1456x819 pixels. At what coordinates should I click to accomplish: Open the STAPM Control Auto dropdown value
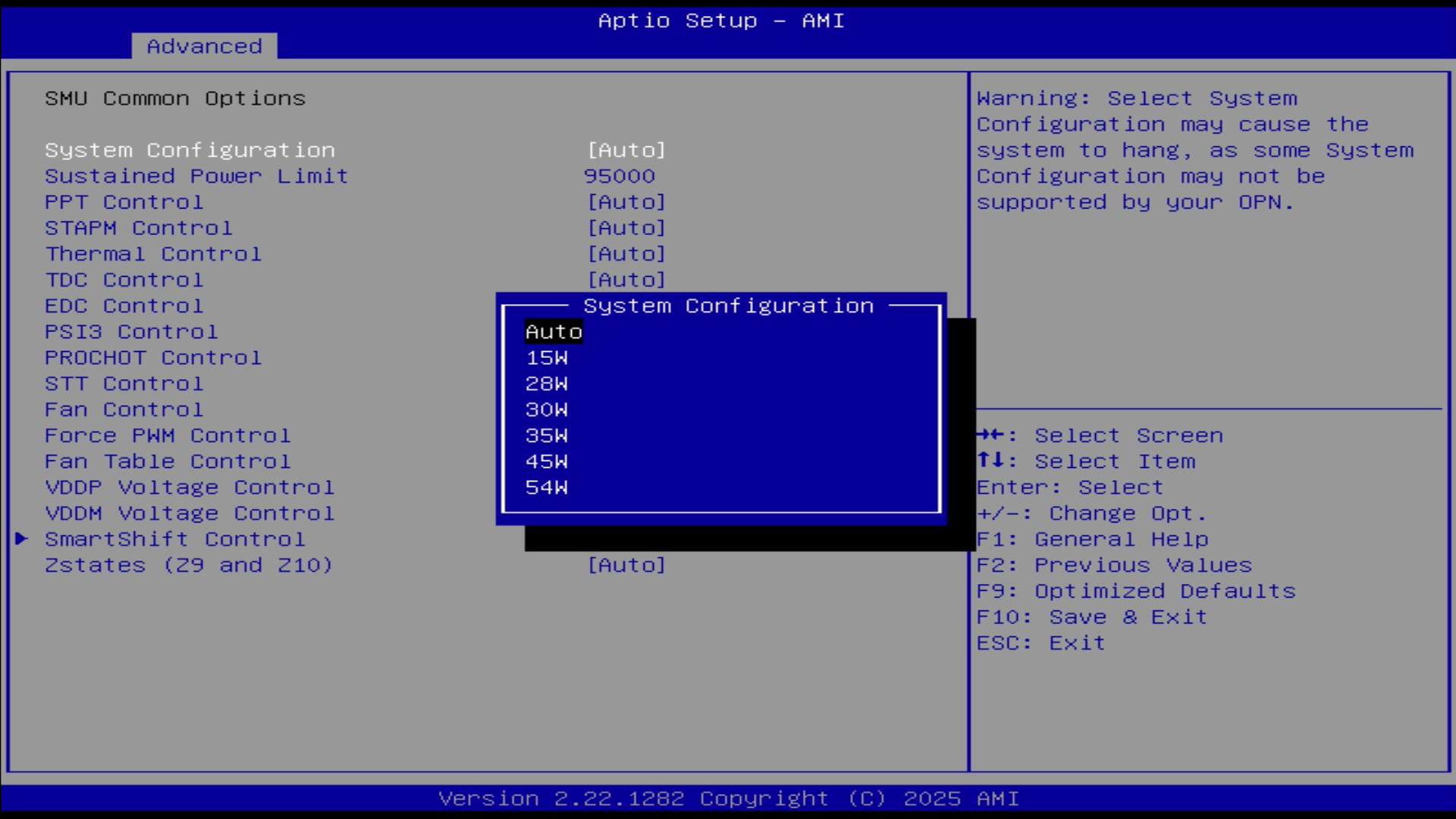pyautogui.click(x=626, y=228)
